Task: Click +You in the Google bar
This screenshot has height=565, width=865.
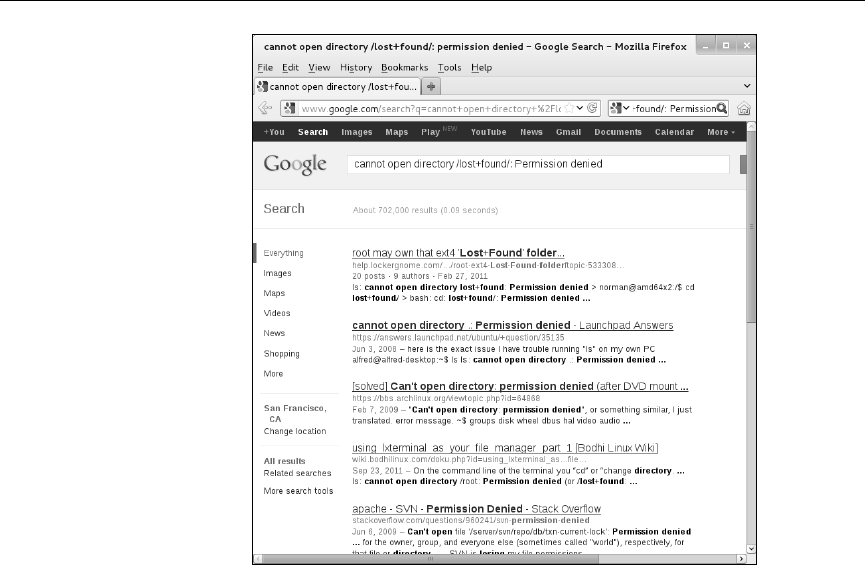Action: [x=274, y=132]
